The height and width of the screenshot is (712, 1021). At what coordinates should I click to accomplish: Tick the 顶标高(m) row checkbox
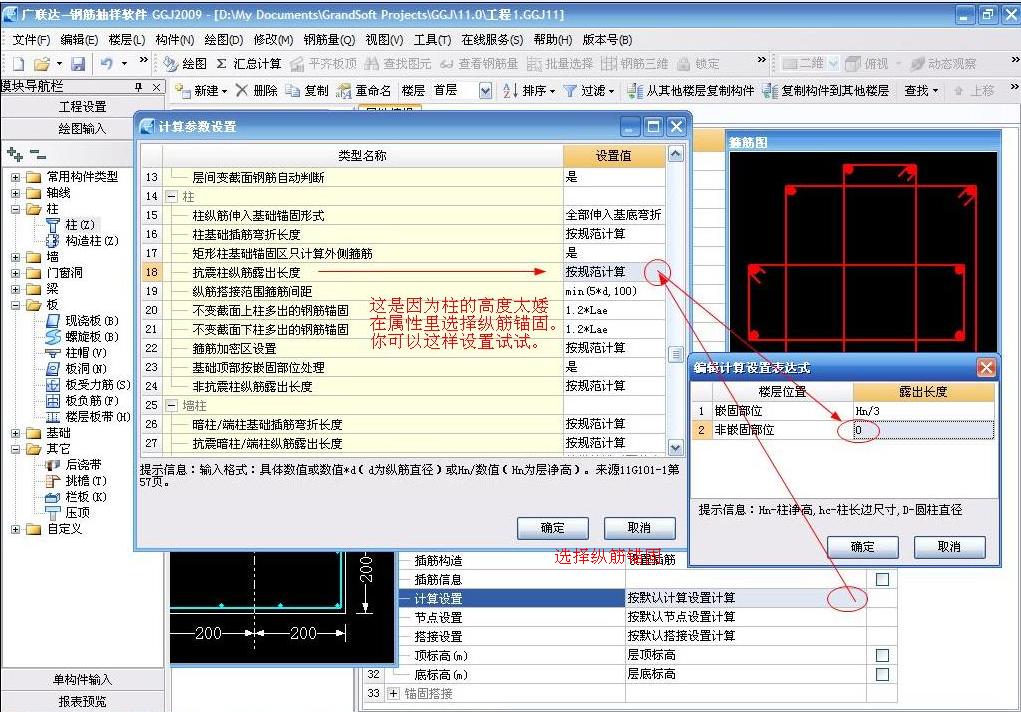click(882, 655)
